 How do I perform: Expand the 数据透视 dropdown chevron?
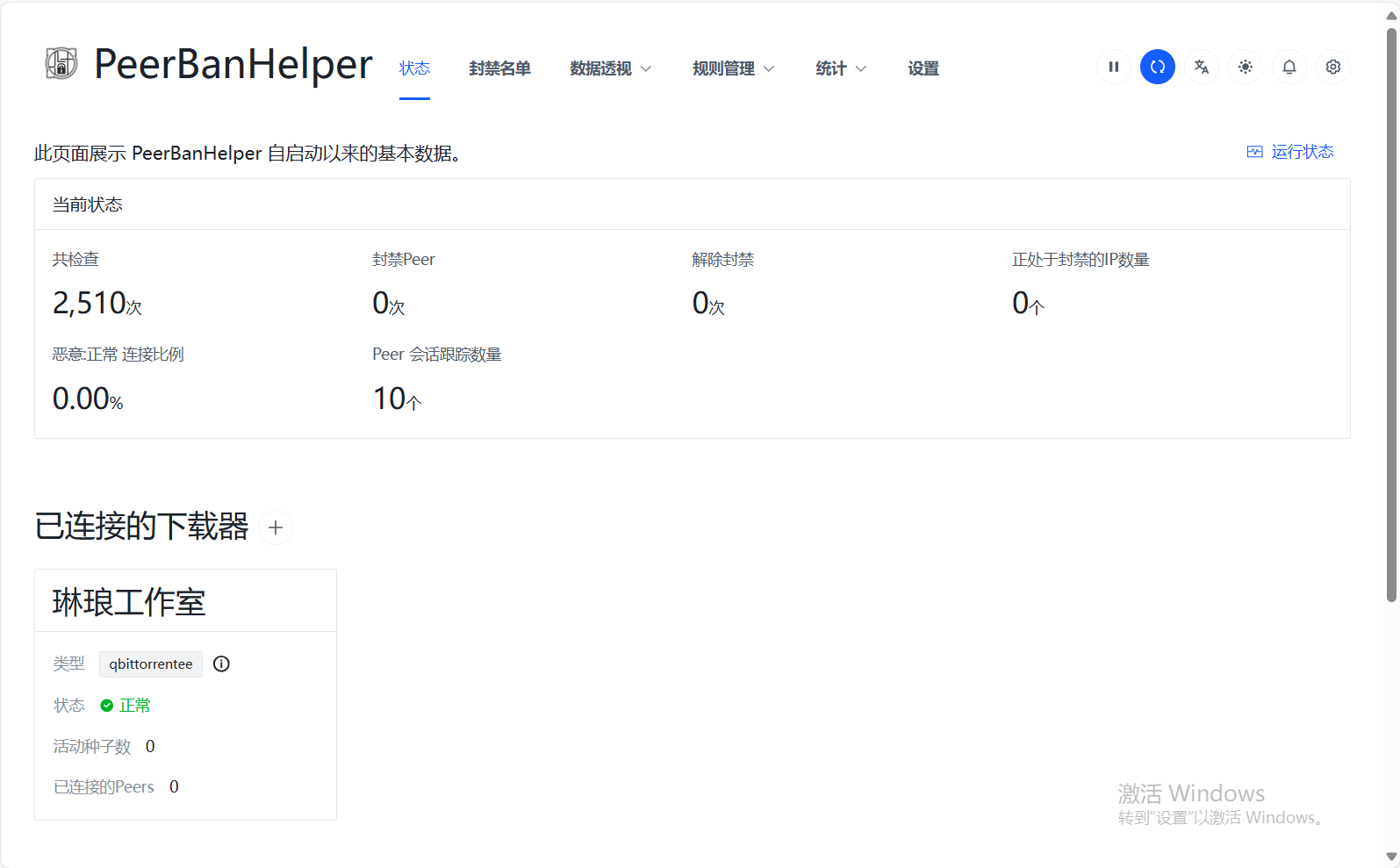pos(646,68)
